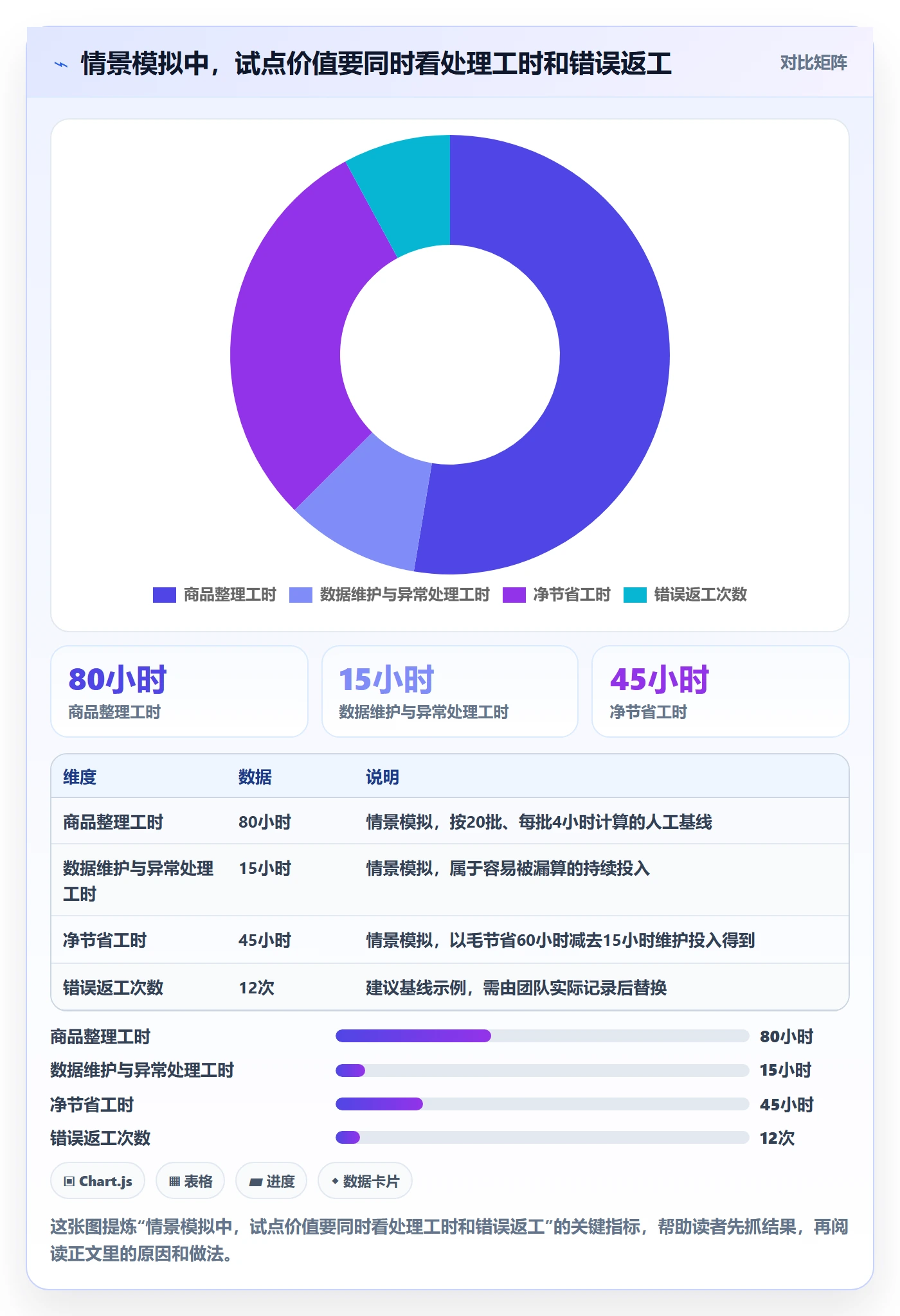Click description 以毛节省60小时减去15小时维护投入得到

click(602, 940)
